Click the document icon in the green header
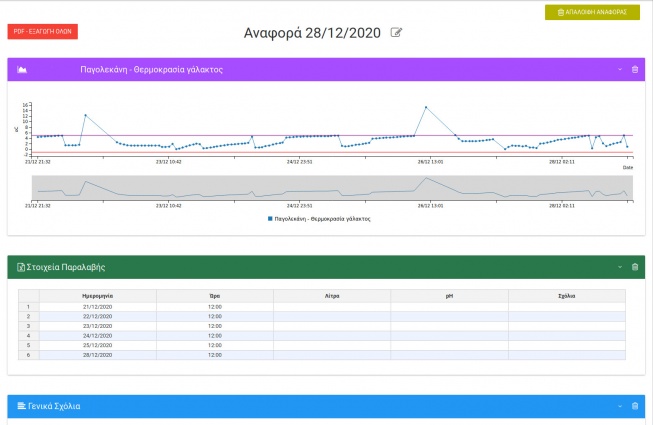This screenshot has width=653, height=425. (x=21, y=267)
